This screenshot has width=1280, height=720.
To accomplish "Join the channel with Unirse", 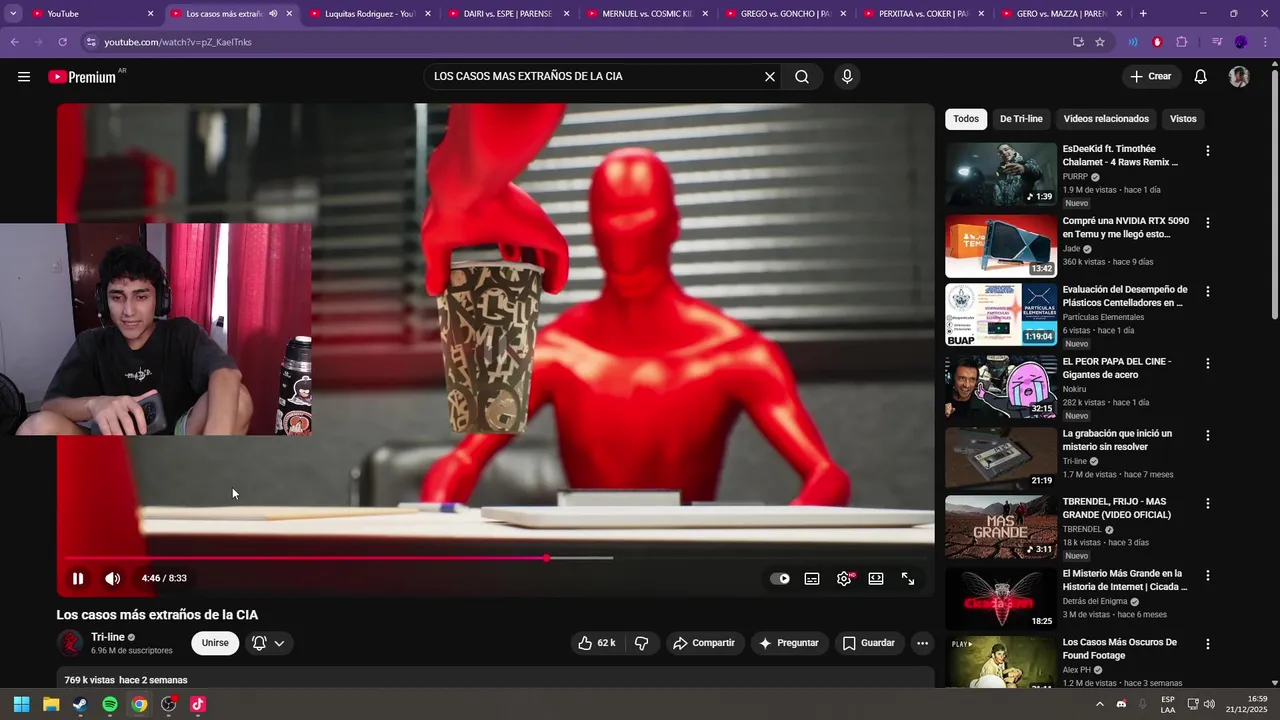I will coord(215,643).
